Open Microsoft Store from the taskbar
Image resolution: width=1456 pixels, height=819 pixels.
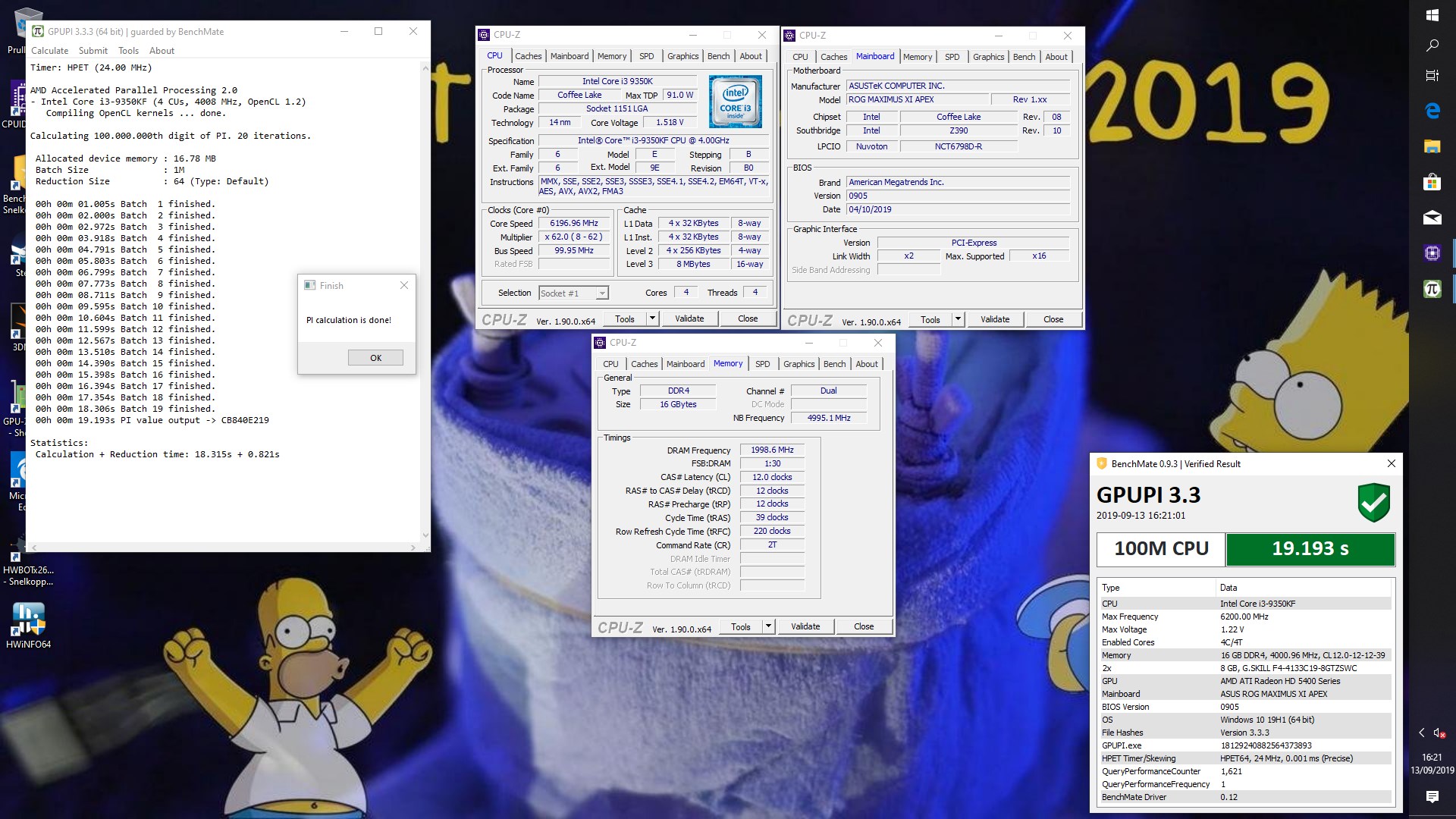click(1432, 182)
